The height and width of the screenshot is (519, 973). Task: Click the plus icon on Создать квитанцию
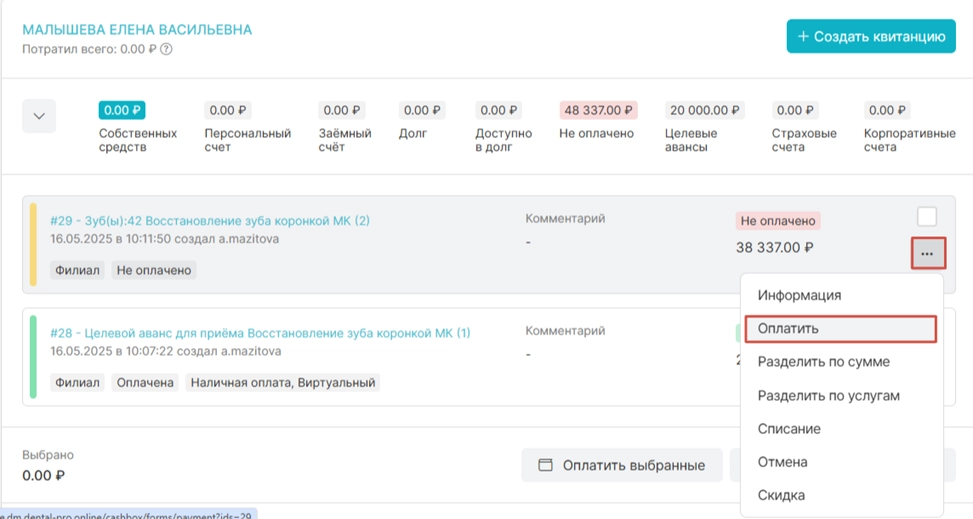803,36
